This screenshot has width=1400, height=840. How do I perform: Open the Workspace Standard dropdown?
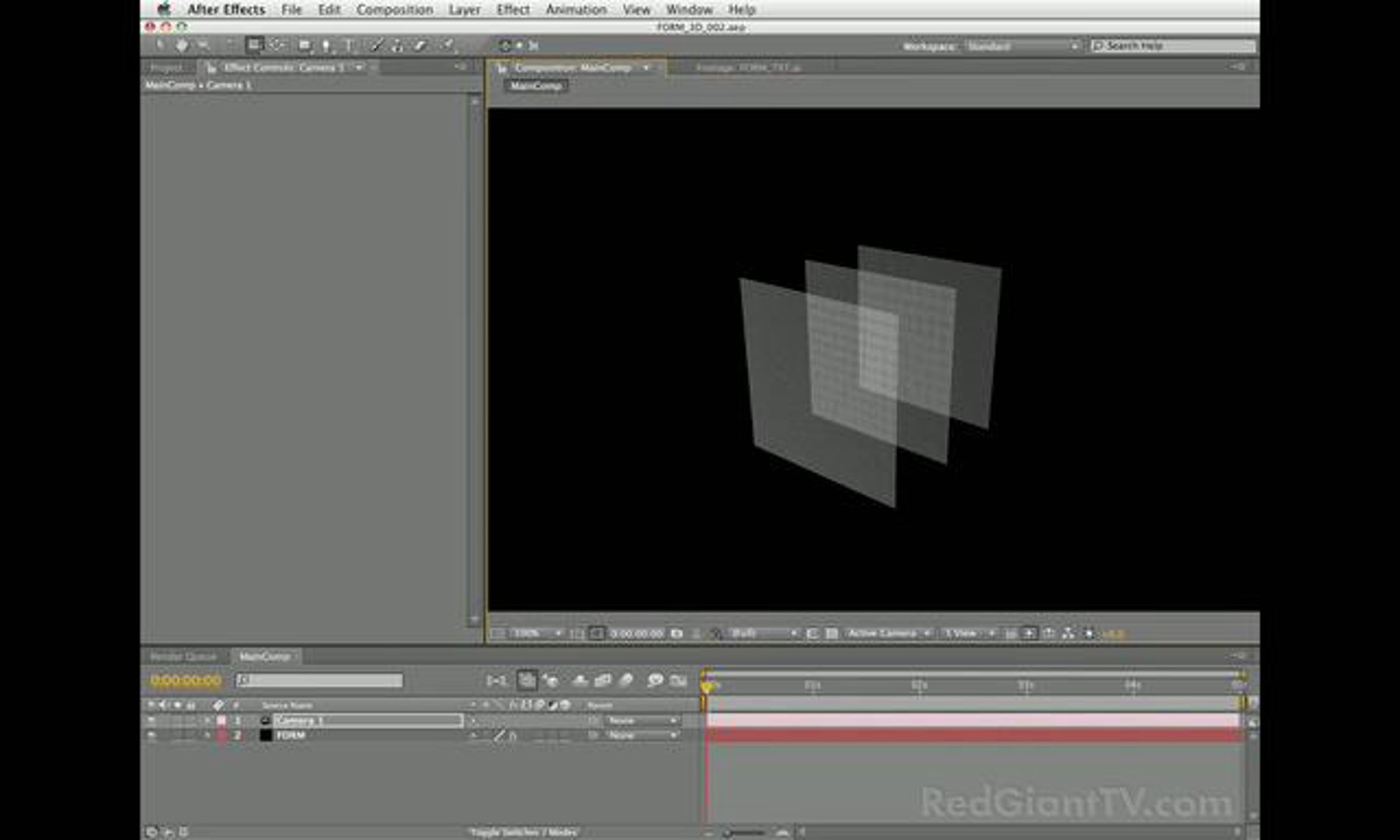[1022, 46]
